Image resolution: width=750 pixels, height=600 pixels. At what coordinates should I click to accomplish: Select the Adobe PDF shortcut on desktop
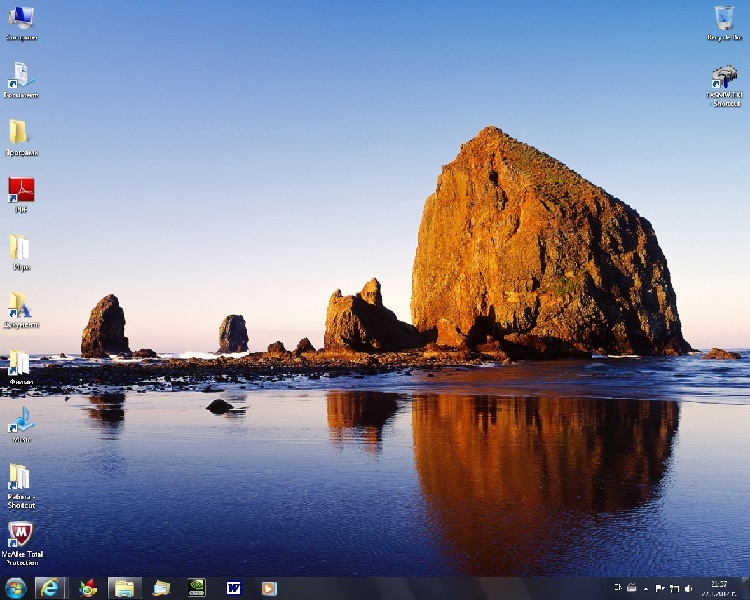click(21, 190)
